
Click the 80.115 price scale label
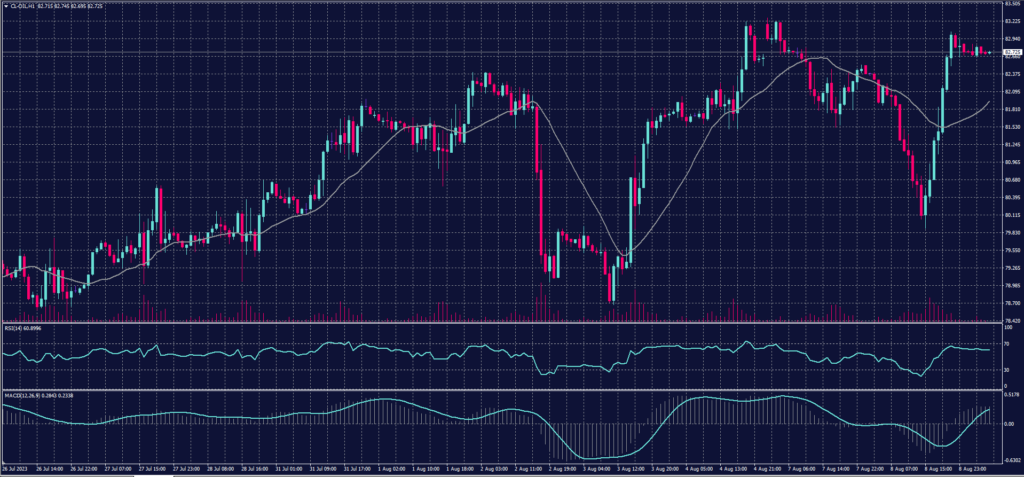[1010, 215]
